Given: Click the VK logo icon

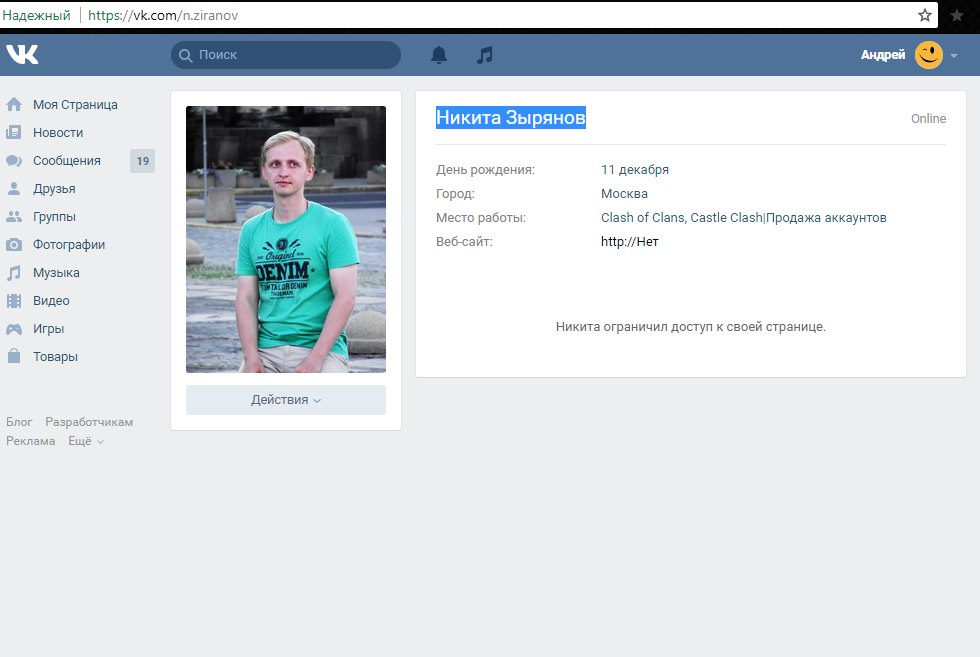Looking at the screenshot, I should (22, 55).
